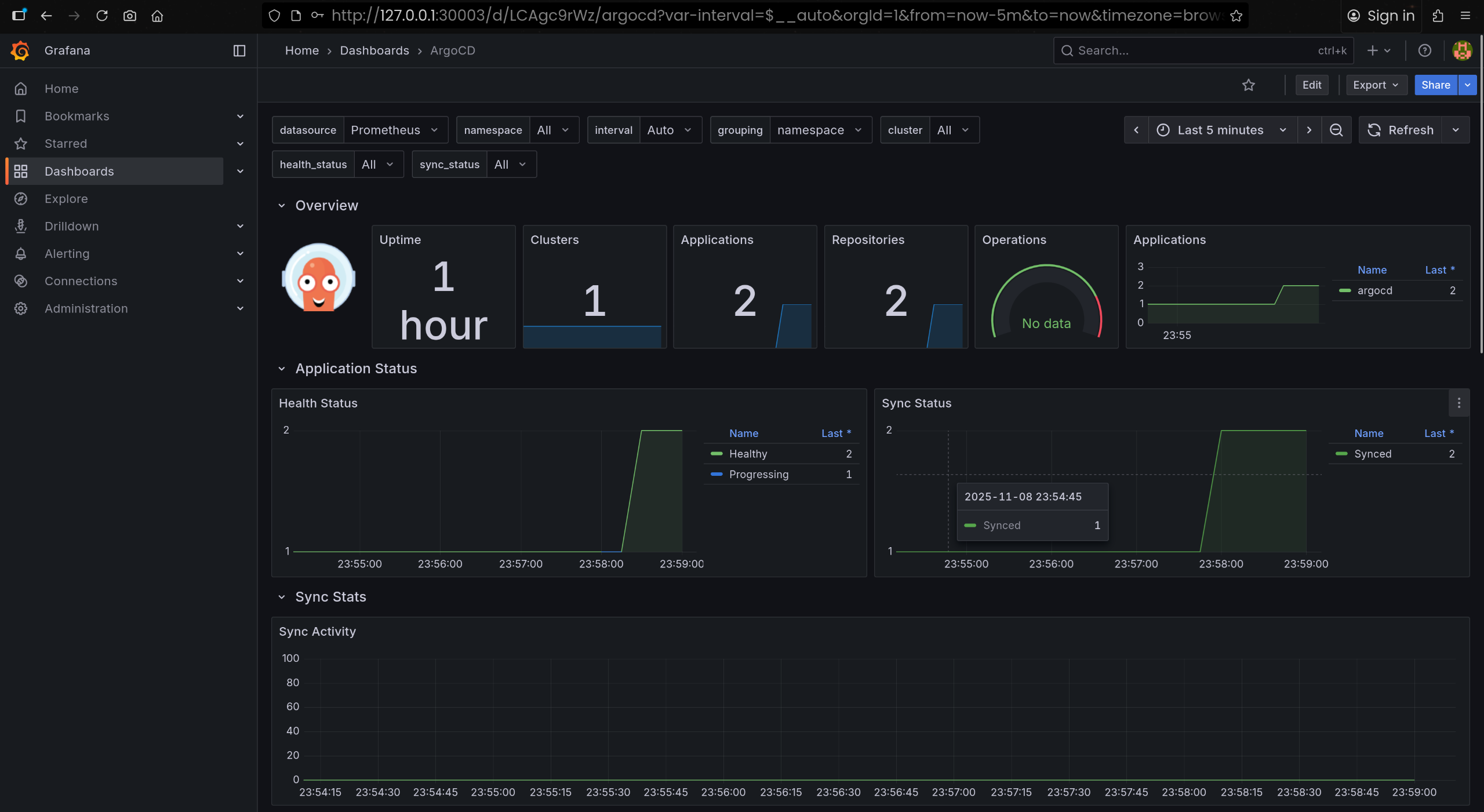The width and height of the screenshot is (1484, 812).
Task: Collapse the Overview row
Action: coord(282,206)
